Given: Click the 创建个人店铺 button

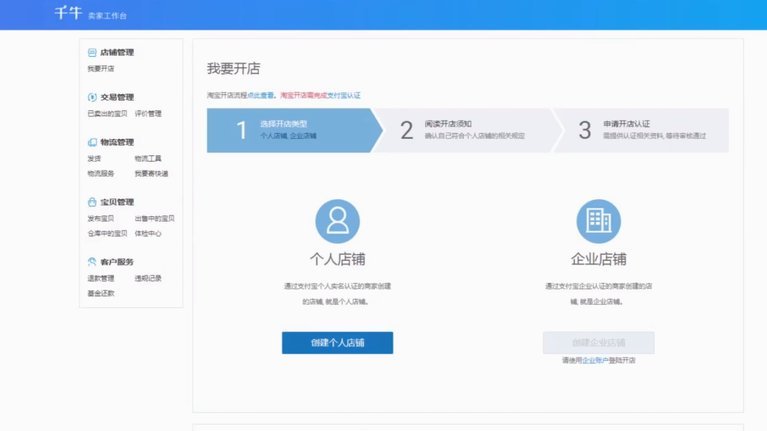Looking at the screenshot, I should click(x=338, y=342).
